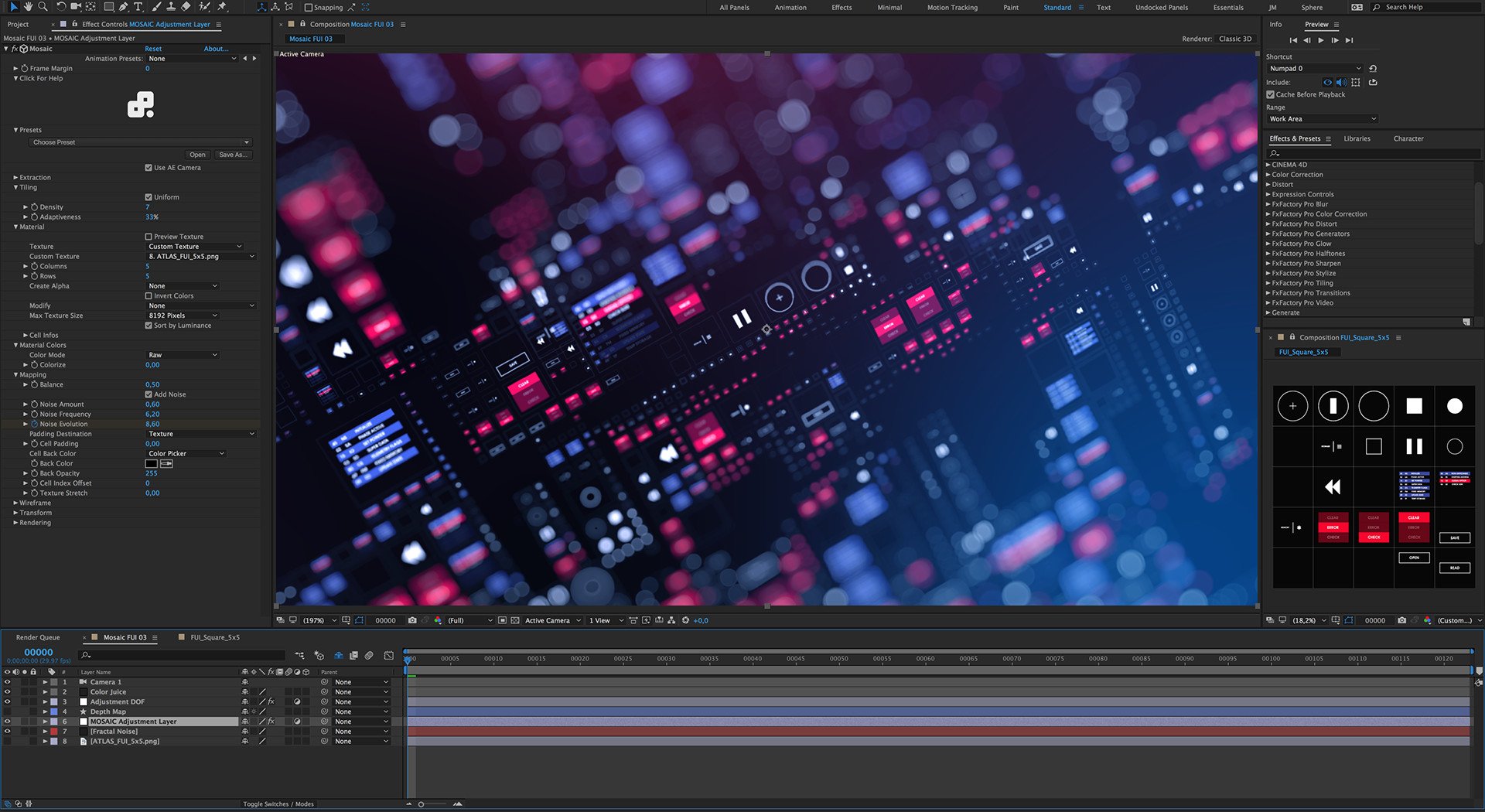Click Reset for the Mosaic effect
Image resolution: width=1485 pixels, height=812 pixels.
pos(153,49)
